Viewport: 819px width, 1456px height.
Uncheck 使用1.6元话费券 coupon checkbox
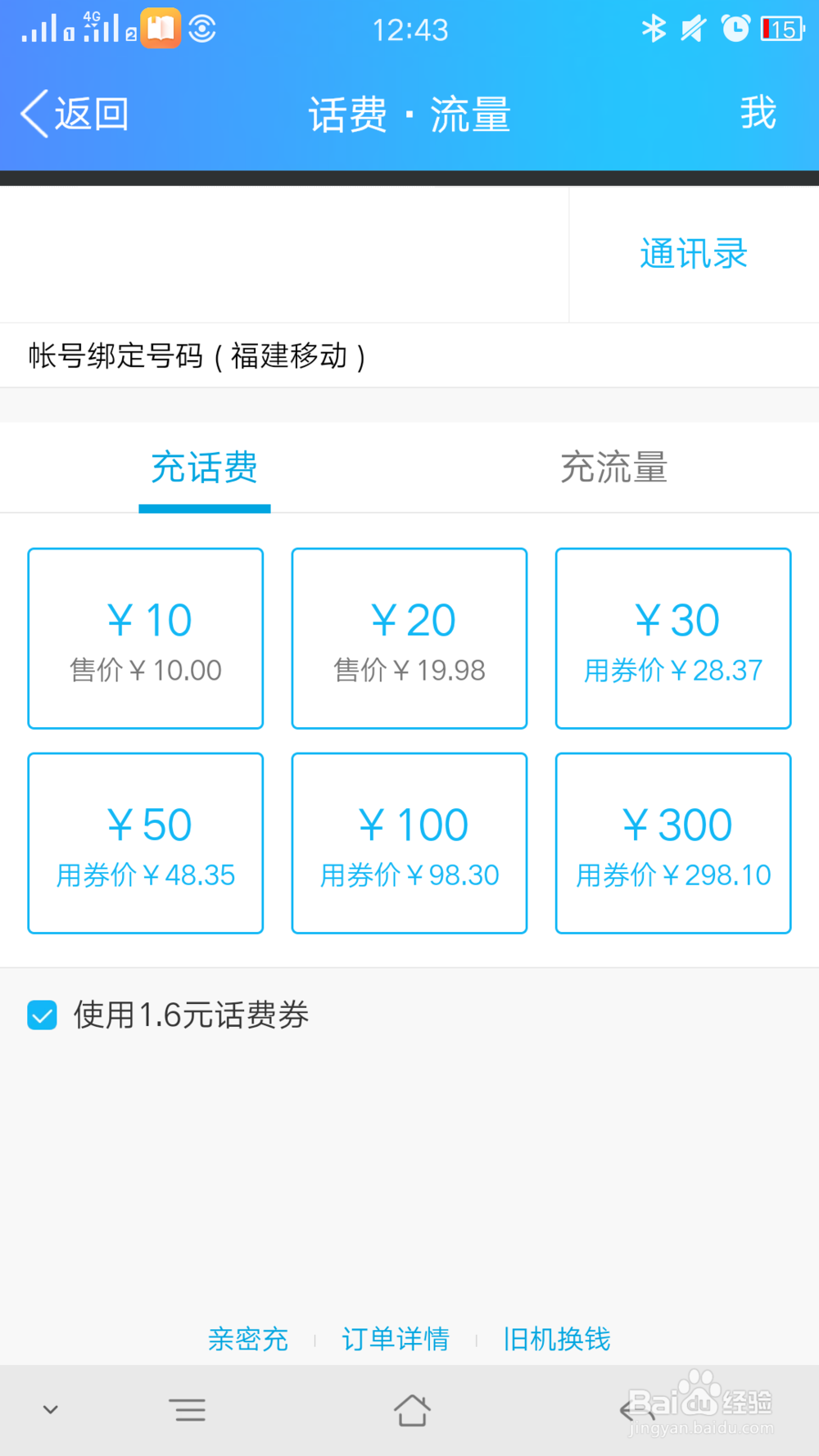[42, 1015]
